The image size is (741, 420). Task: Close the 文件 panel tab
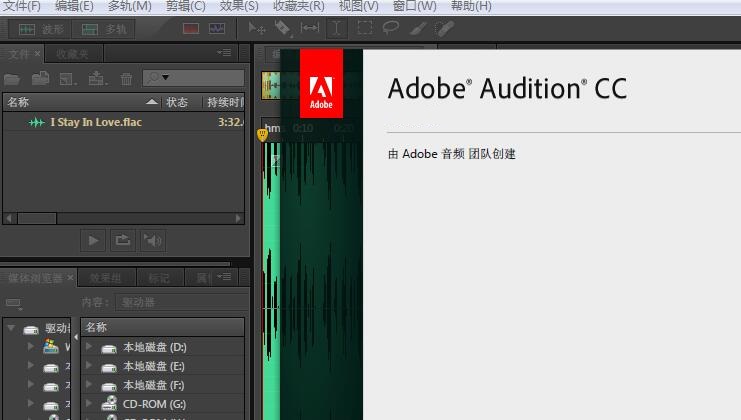pyautogui.click(x=37, y=53)
